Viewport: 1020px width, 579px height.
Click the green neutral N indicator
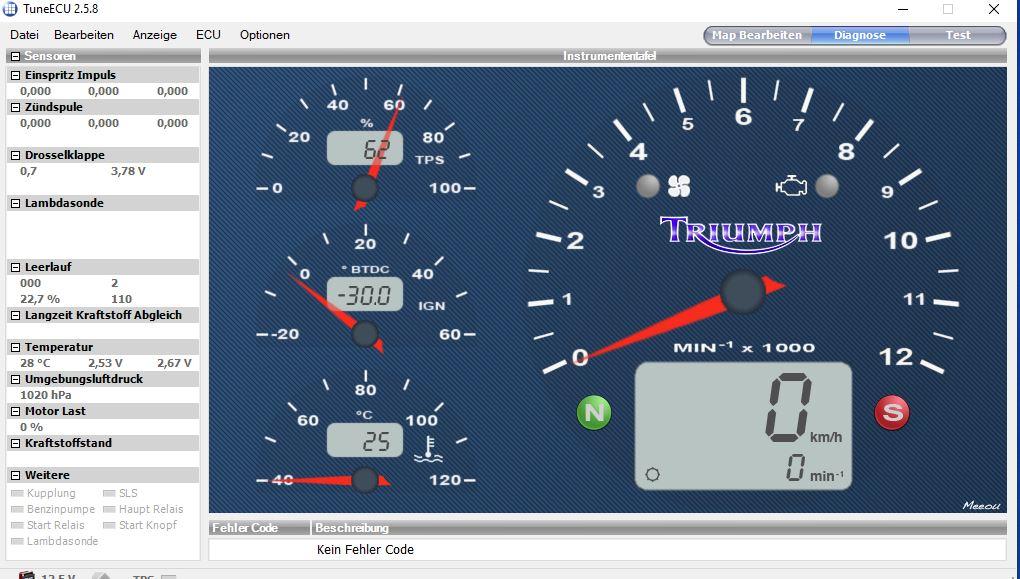tap(594, 412)
